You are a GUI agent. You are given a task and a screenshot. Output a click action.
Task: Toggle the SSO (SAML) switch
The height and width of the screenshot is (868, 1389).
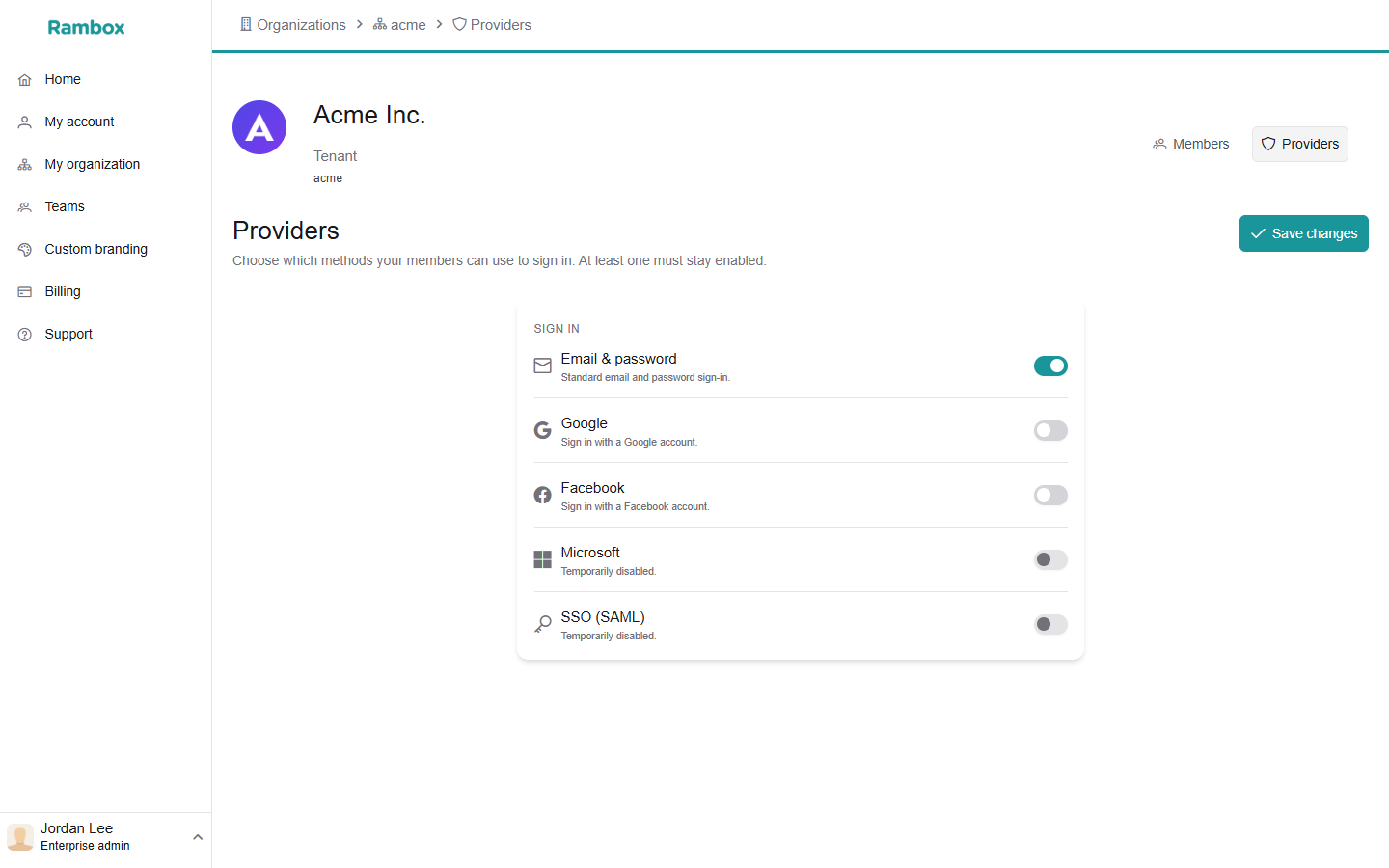point(1050,624)
